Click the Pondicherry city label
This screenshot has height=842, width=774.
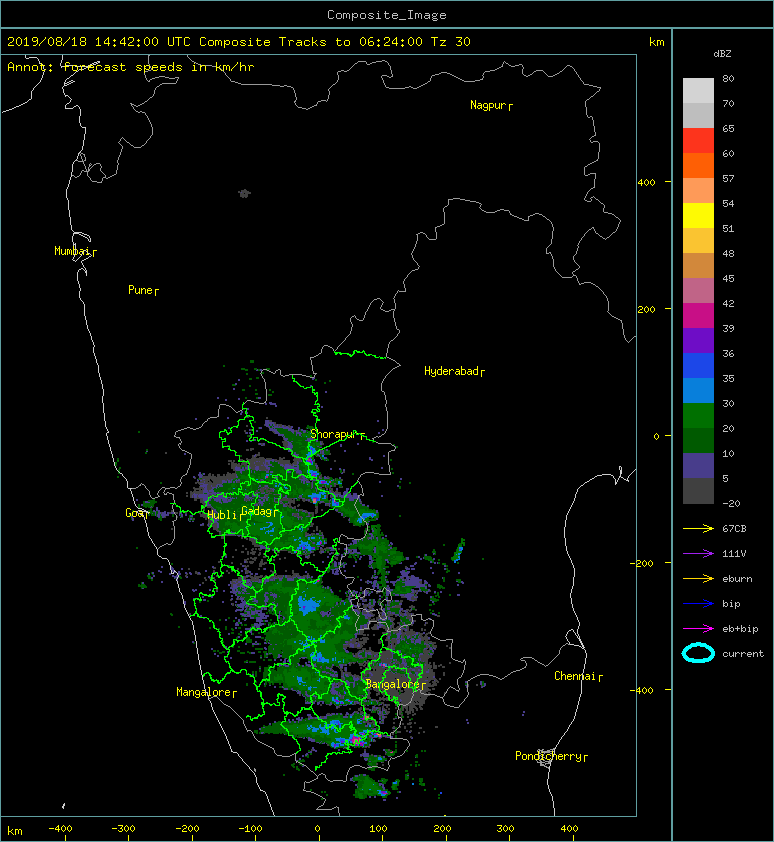pos(548,756)
